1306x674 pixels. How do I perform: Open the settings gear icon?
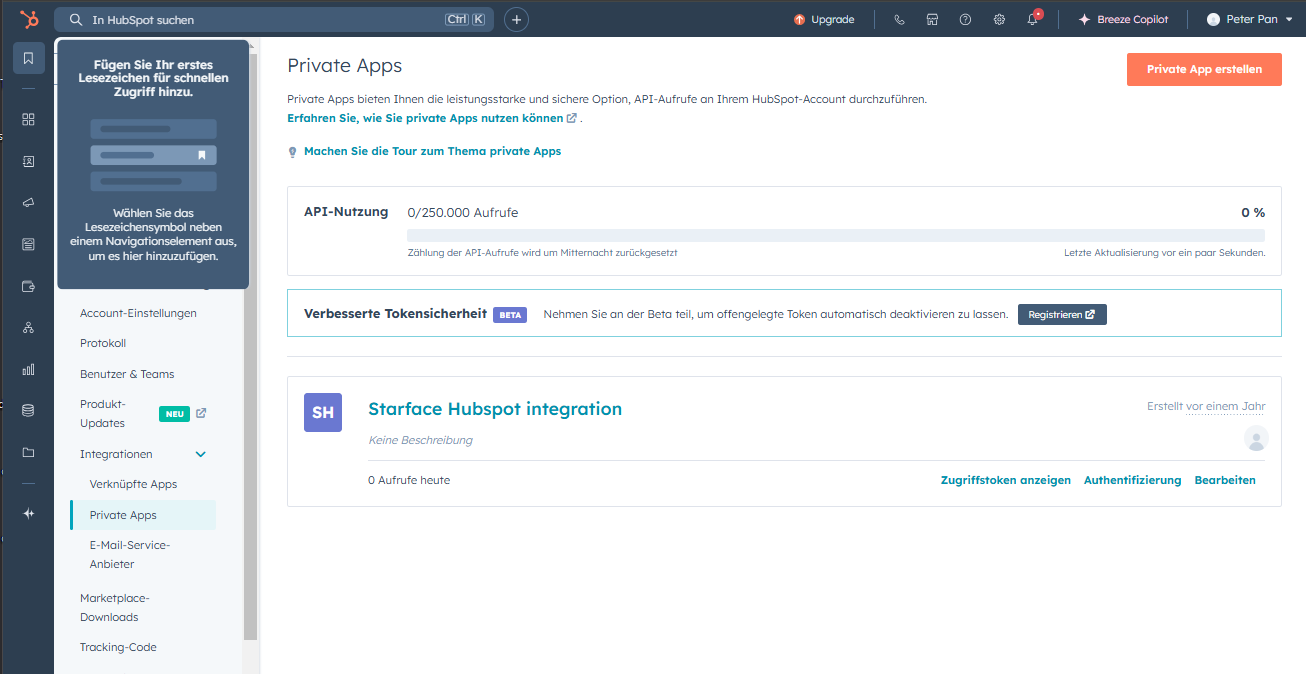[999, 19]
